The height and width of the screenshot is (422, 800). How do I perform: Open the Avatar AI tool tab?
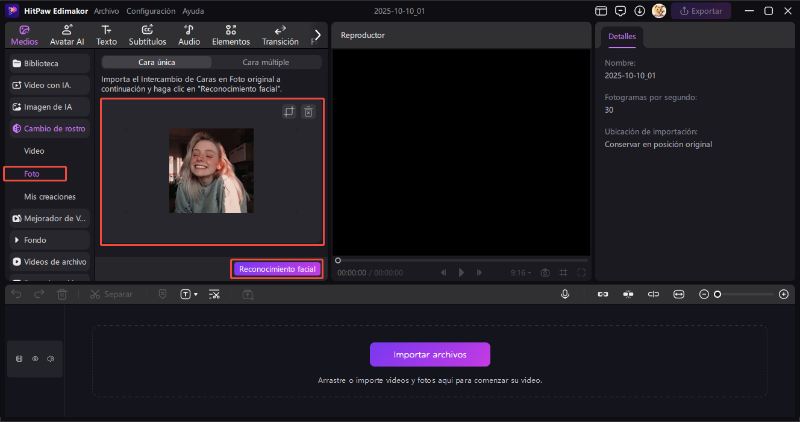pos(66,35)
